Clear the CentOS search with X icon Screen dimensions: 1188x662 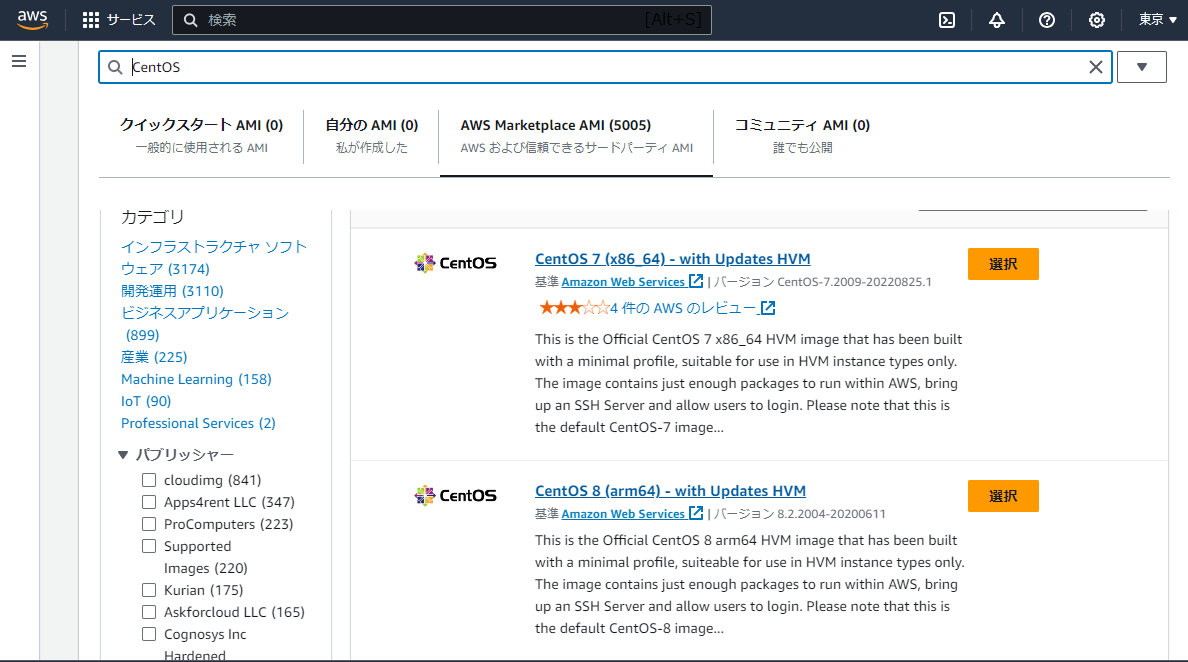[x=1096, y=67]
